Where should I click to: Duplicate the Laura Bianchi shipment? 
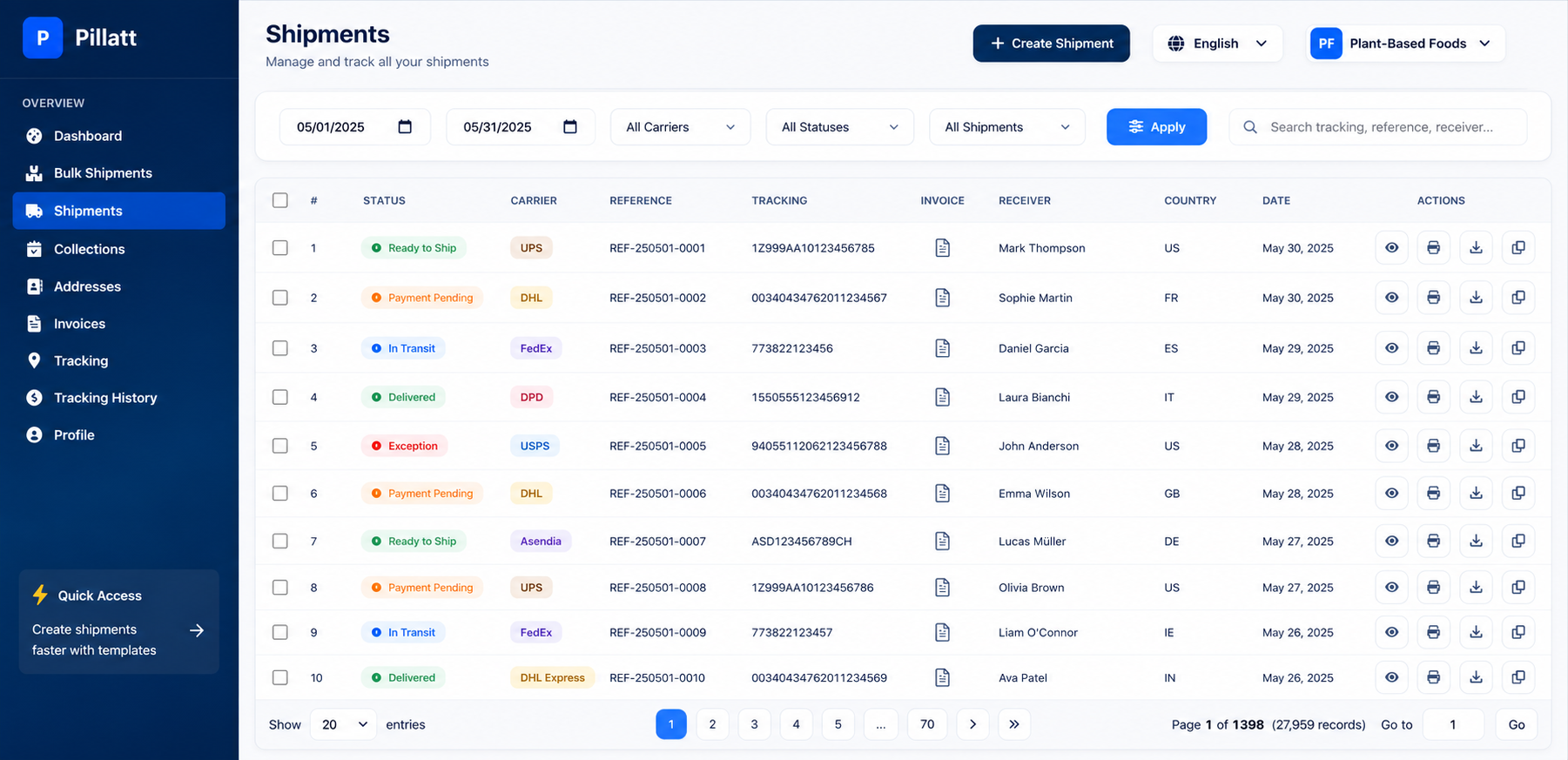point(1518,397)
